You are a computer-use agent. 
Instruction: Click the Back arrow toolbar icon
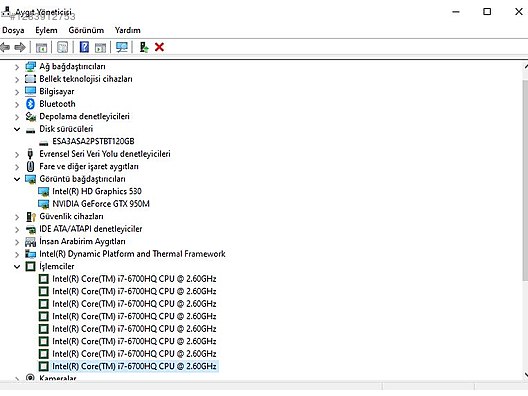5,47
